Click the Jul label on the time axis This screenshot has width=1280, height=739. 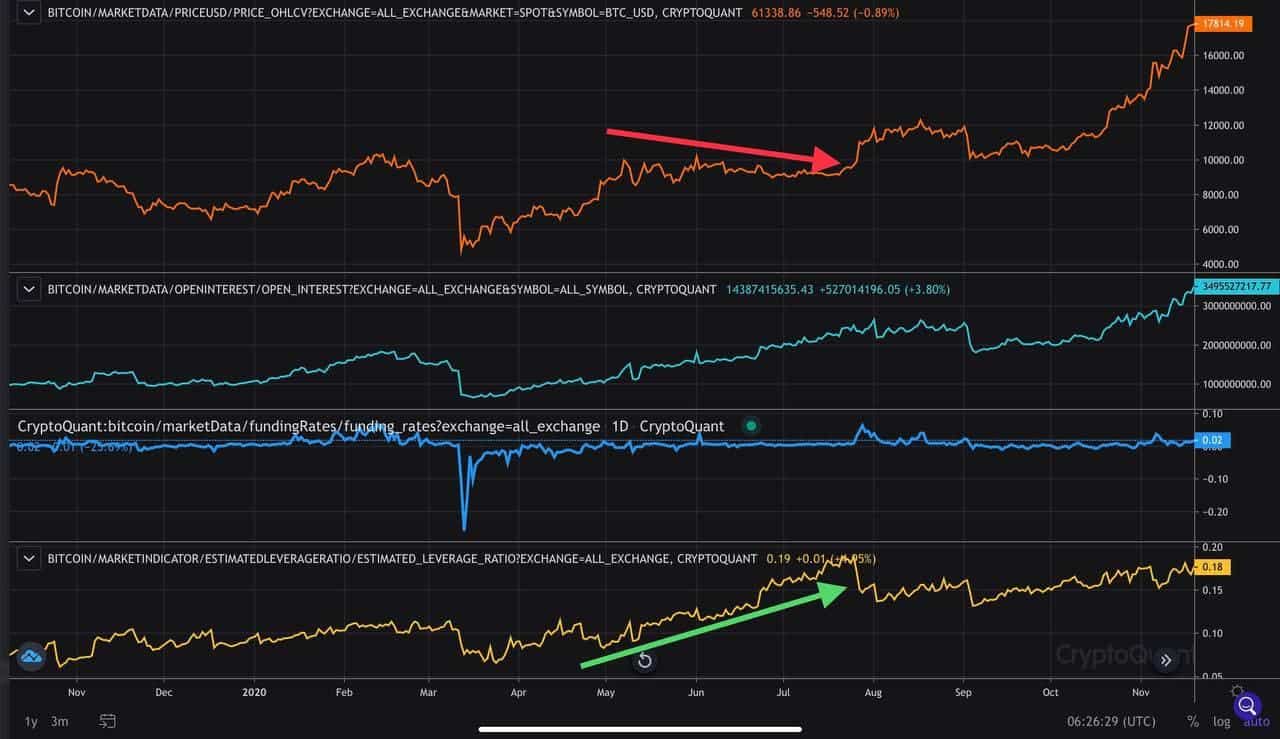click(784, 691)
